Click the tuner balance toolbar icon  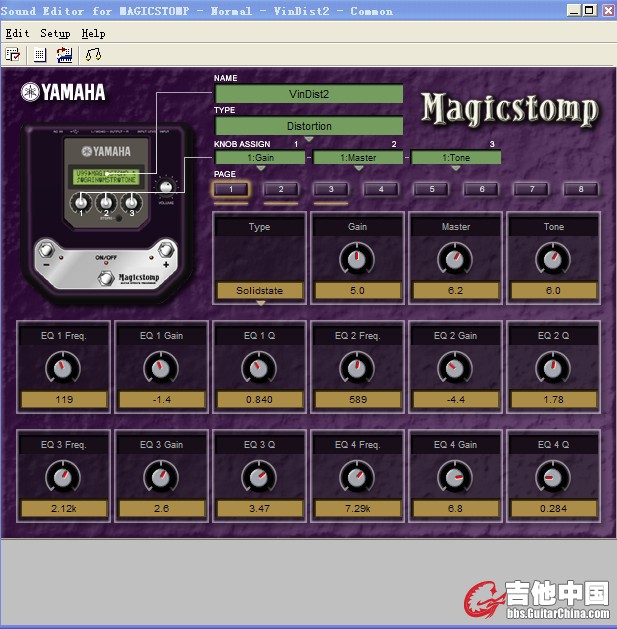[x=93, y=55]
